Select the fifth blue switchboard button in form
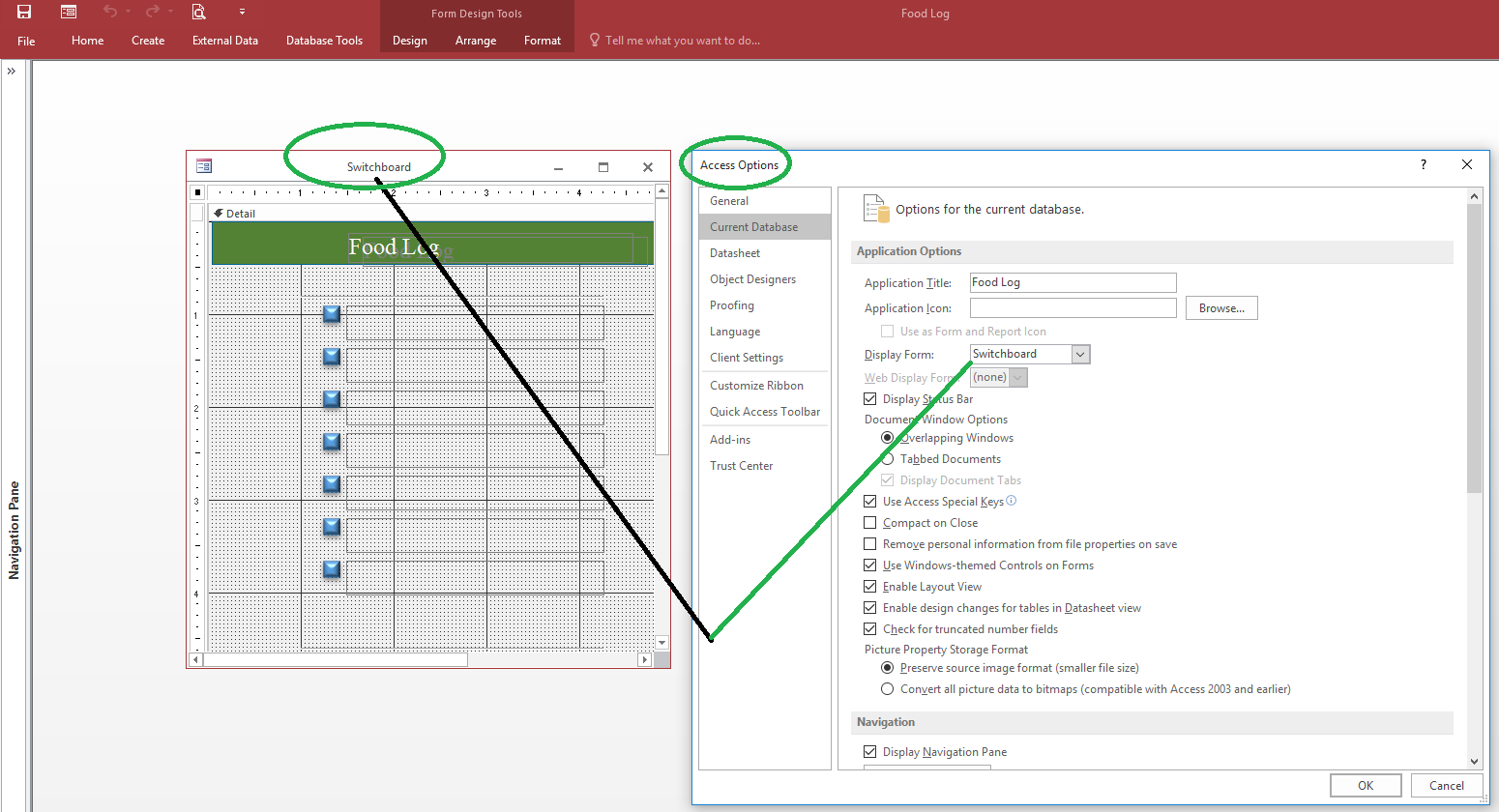1499x812 pixels. [332, 483]
